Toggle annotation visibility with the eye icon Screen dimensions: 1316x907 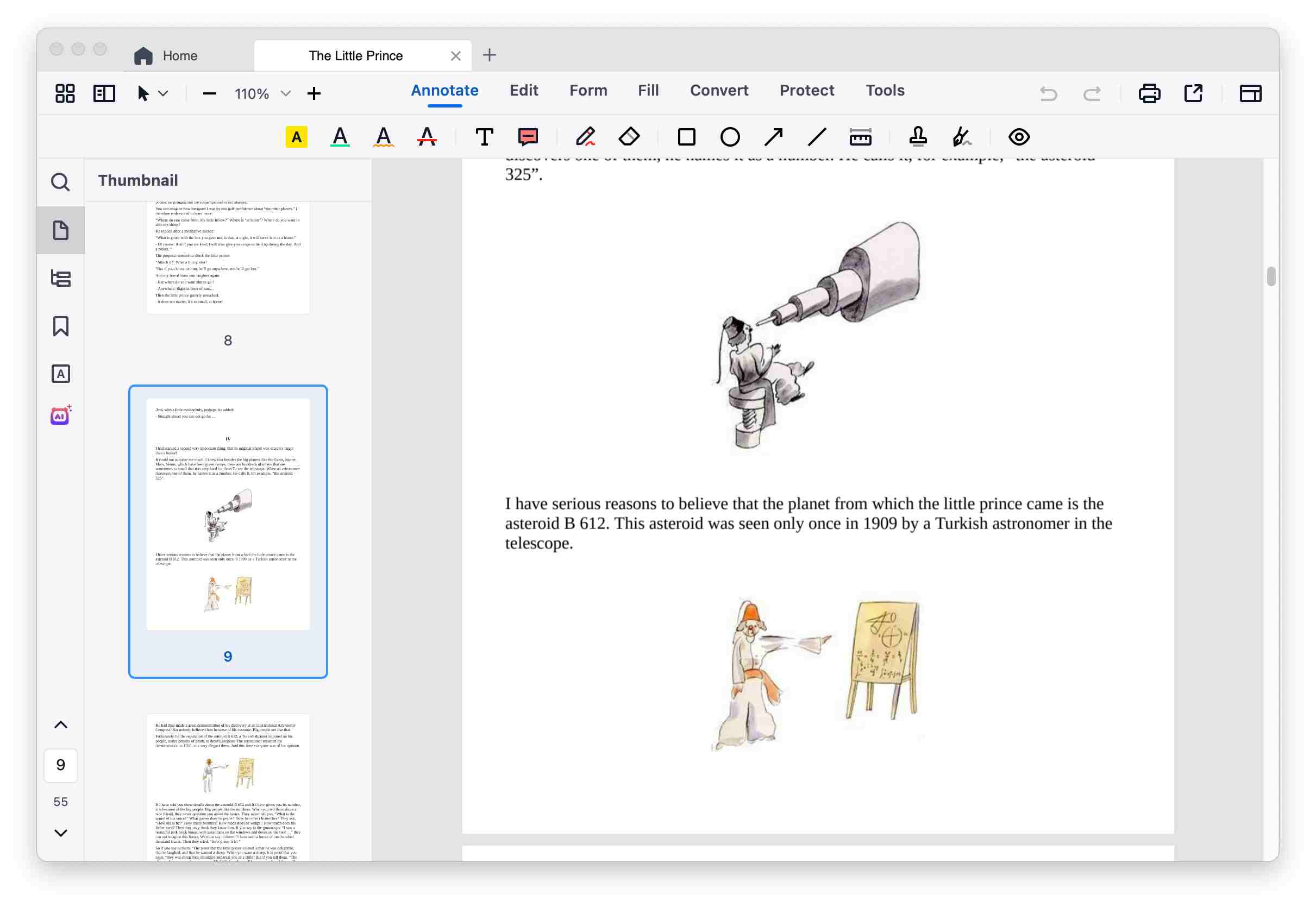(x=1019, y=136)
